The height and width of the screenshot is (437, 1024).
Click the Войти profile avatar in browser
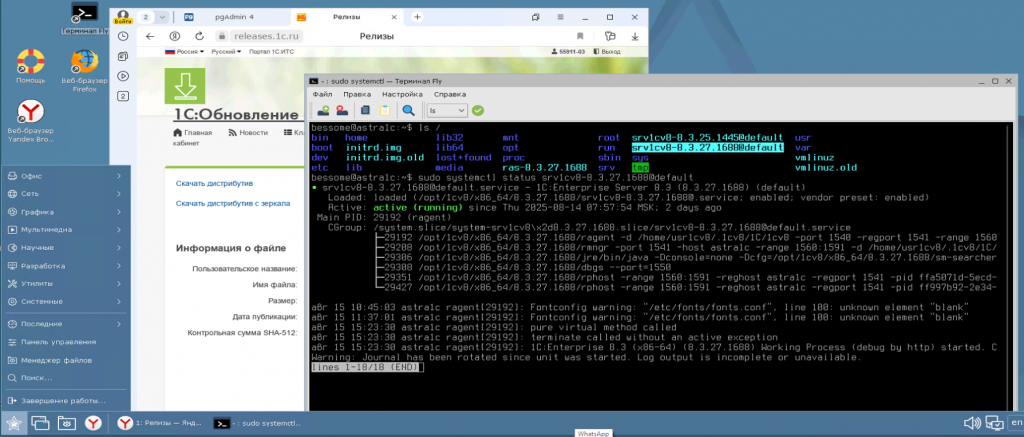tap(123, 17)
